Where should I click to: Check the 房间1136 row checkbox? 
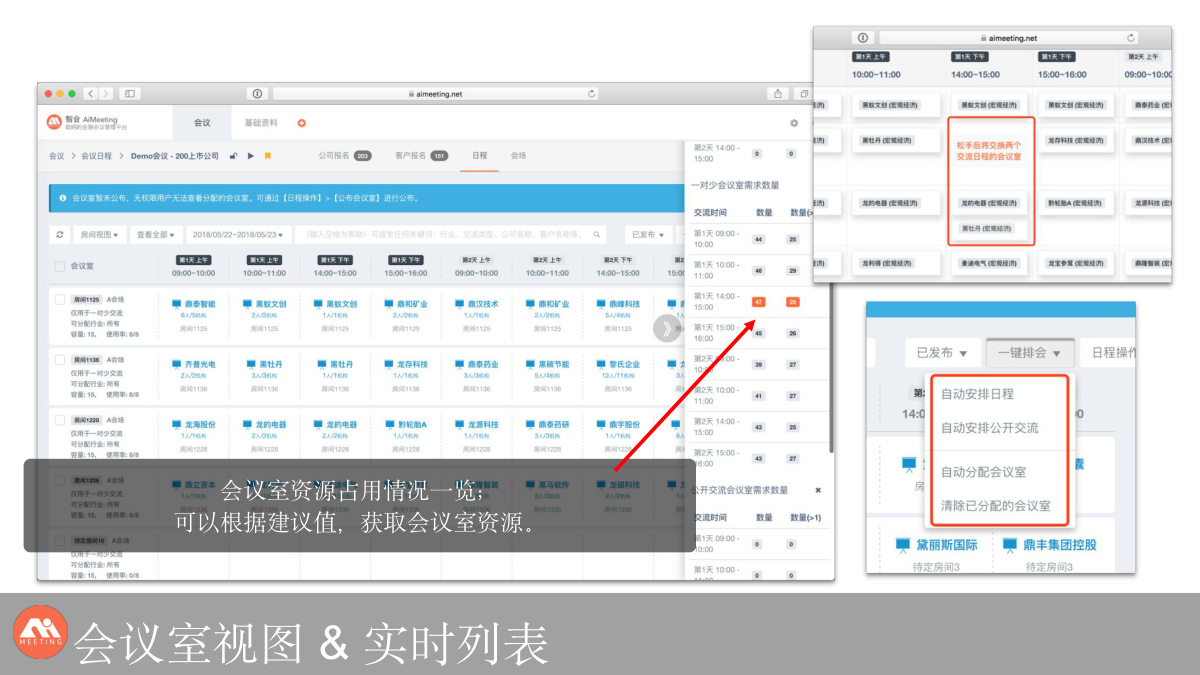point(60,359)
